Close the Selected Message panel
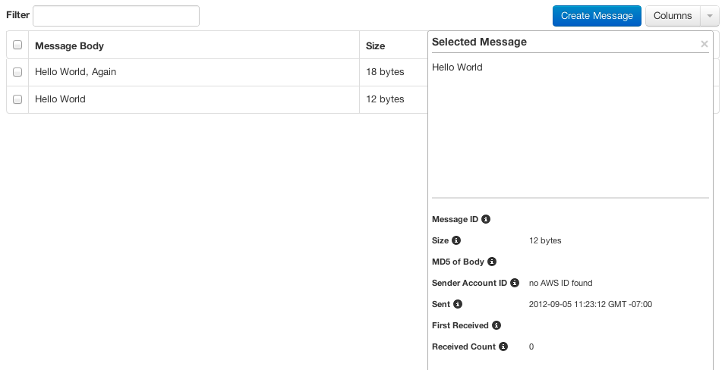Screen dimensions: 725x370 (x=704, y=44)
